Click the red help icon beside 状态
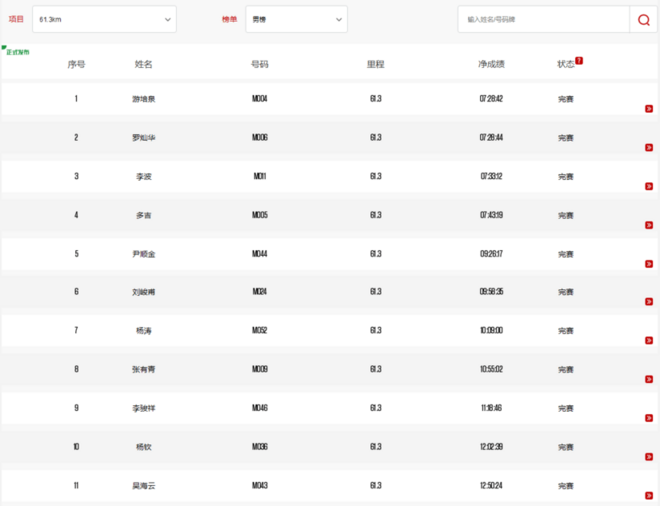This screenshot has width=660, height=506. click(579, 61)
